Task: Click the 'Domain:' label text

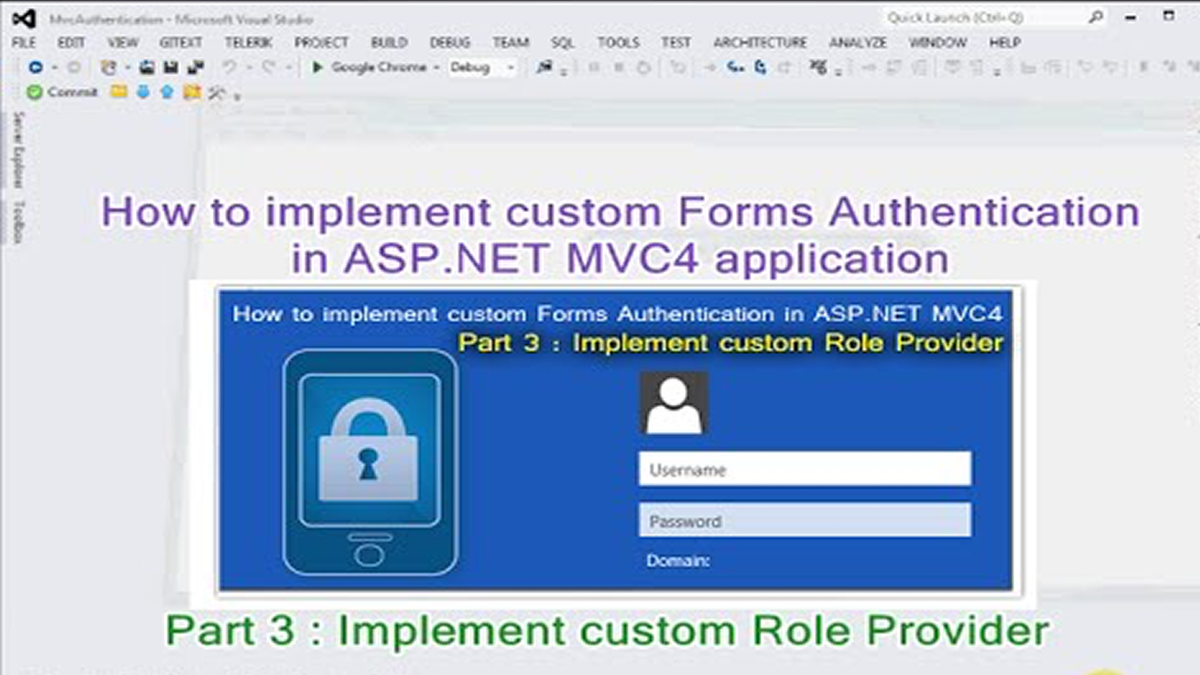Action: 678,561
